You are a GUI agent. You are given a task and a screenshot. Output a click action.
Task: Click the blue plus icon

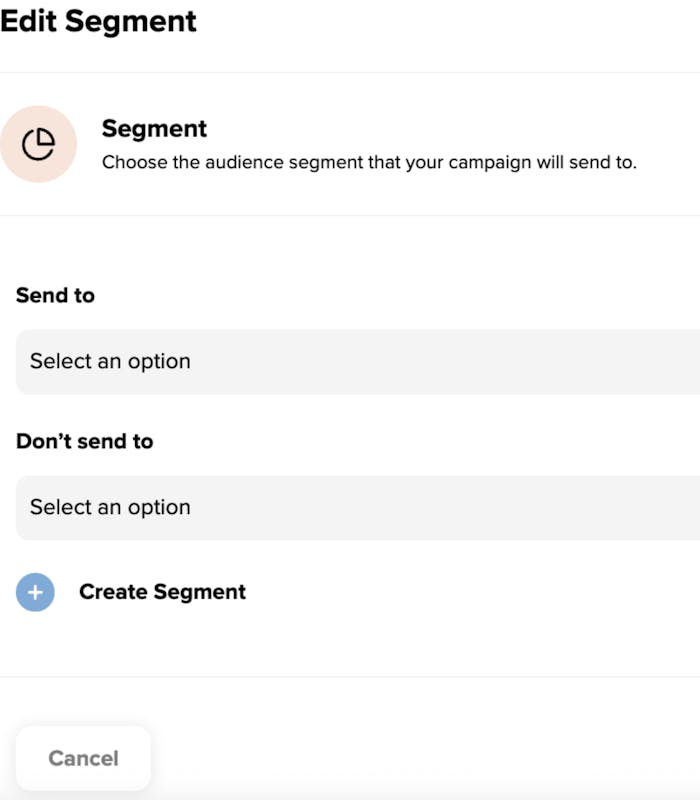(x=35, y=592)
